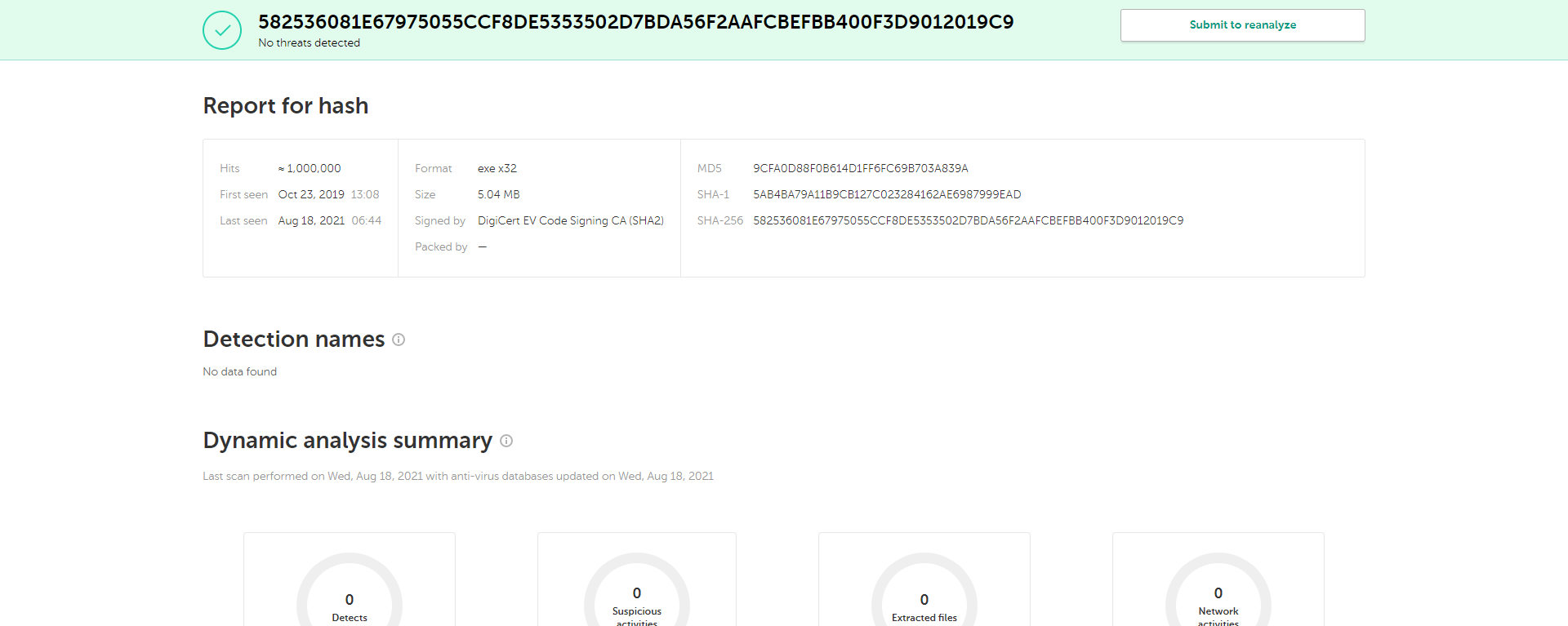Select the Hits value ≈ 1,000,000
Viewport: 1568px width, 626px height.
310,168
